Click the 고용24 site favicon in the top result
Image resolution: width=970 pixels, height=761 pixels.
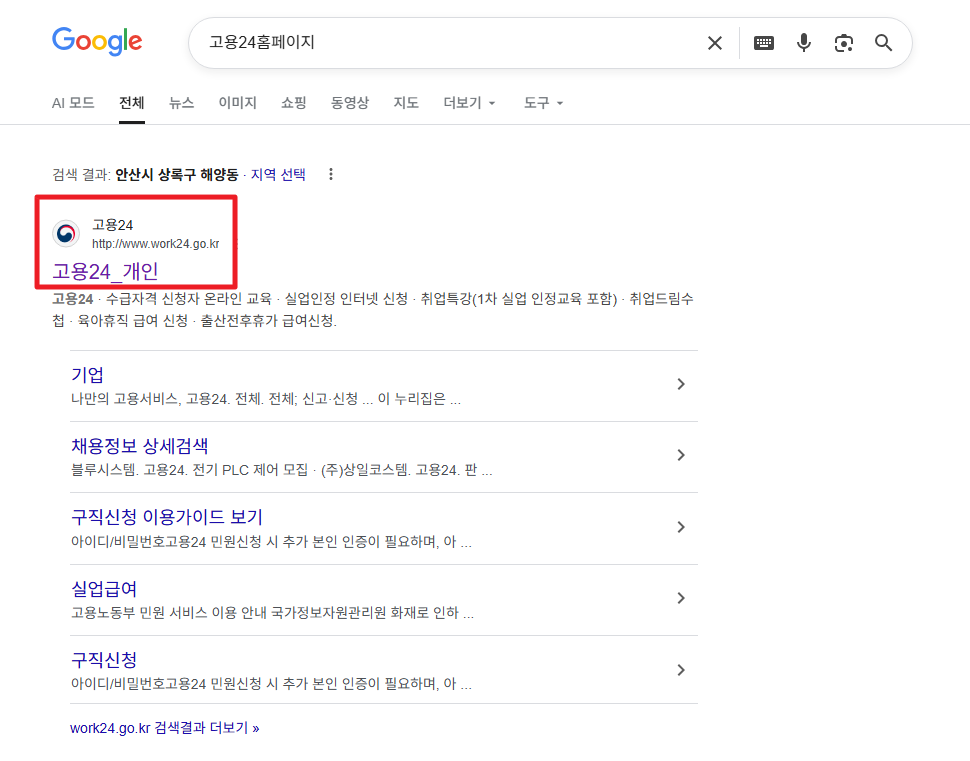(65, 233)
